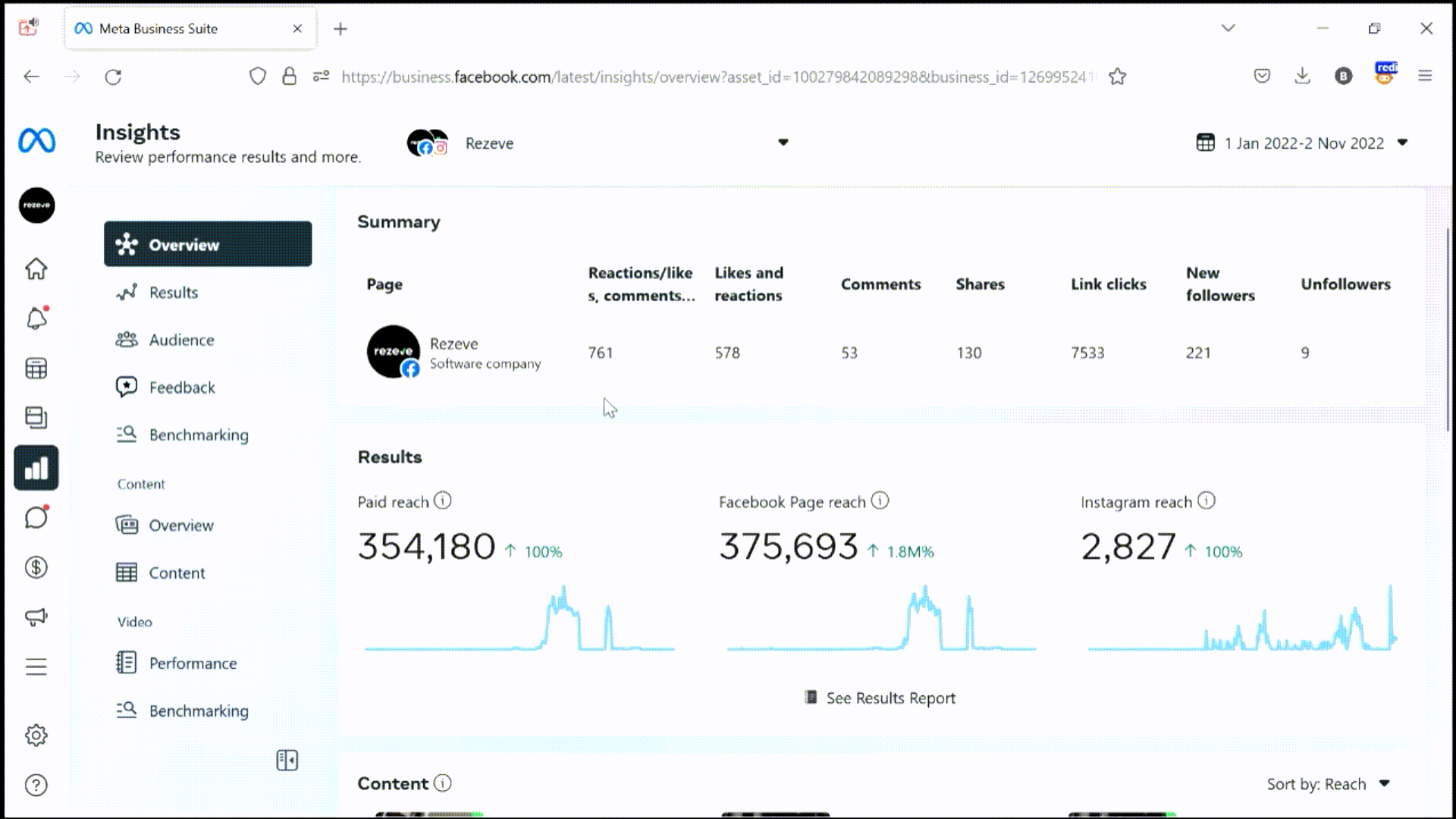
Task: Click the browser address bar URL
Action: (718, 77)
